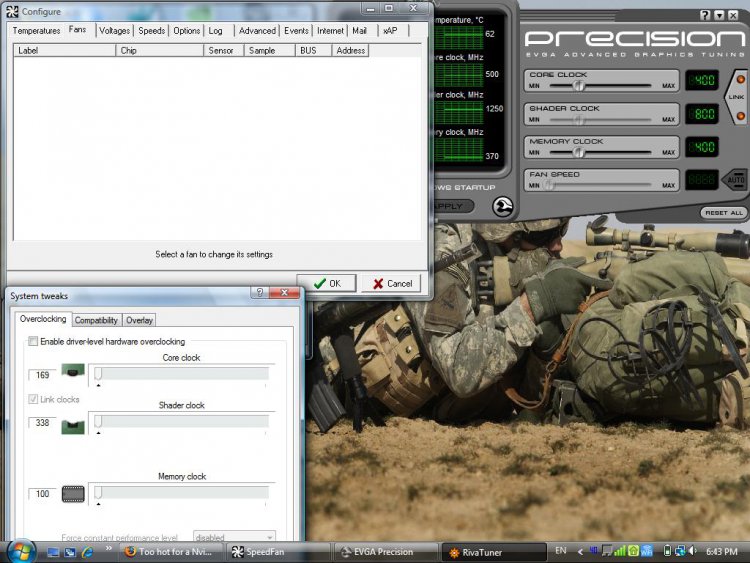750x563 pixels.
Task: Click the Memory clock value field 100
Action: click(x=42, y=494)
